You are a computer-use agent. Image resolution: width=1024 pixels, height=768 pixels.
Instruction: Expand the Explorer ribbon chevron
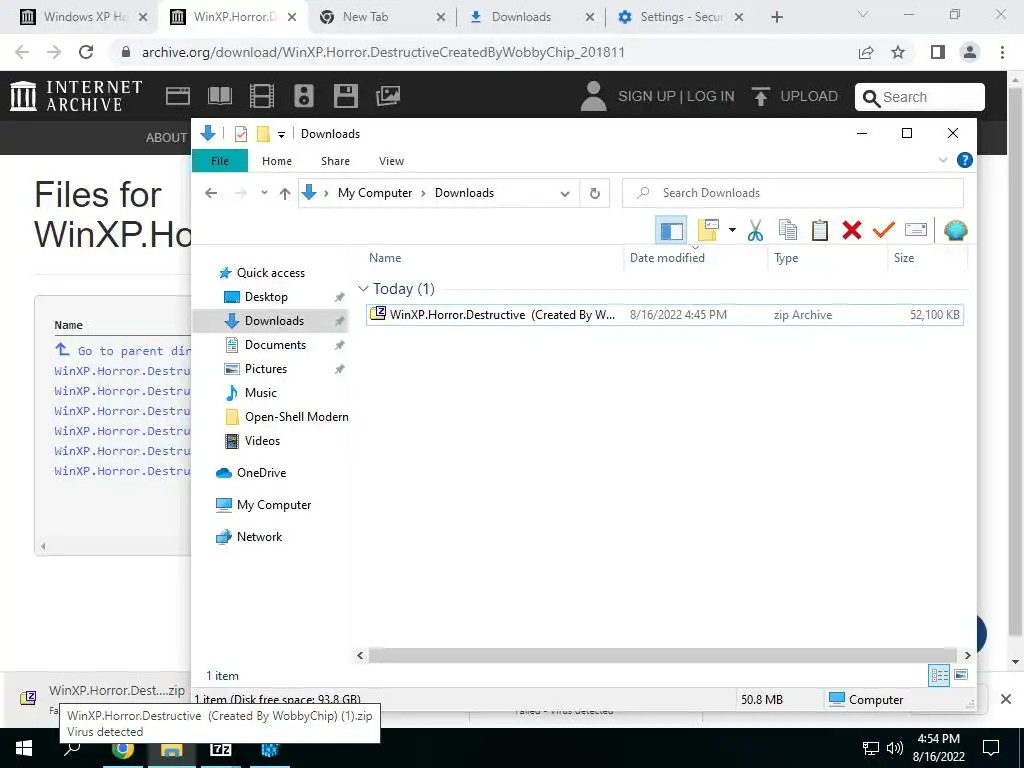tap(942, 160)
